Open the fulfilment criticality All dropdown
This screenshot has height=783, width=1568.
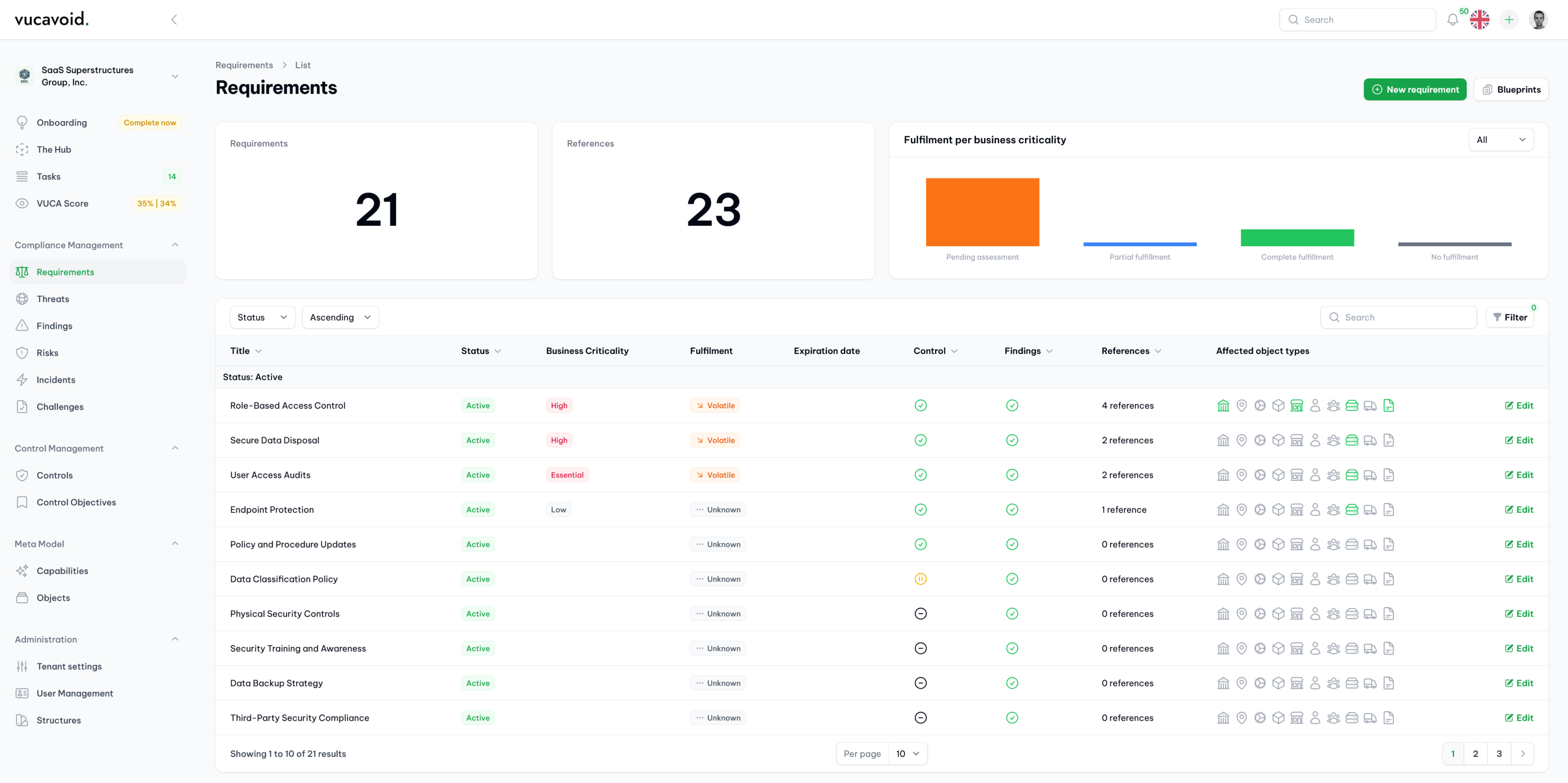pyautogui.click(x=1501, y=140)
